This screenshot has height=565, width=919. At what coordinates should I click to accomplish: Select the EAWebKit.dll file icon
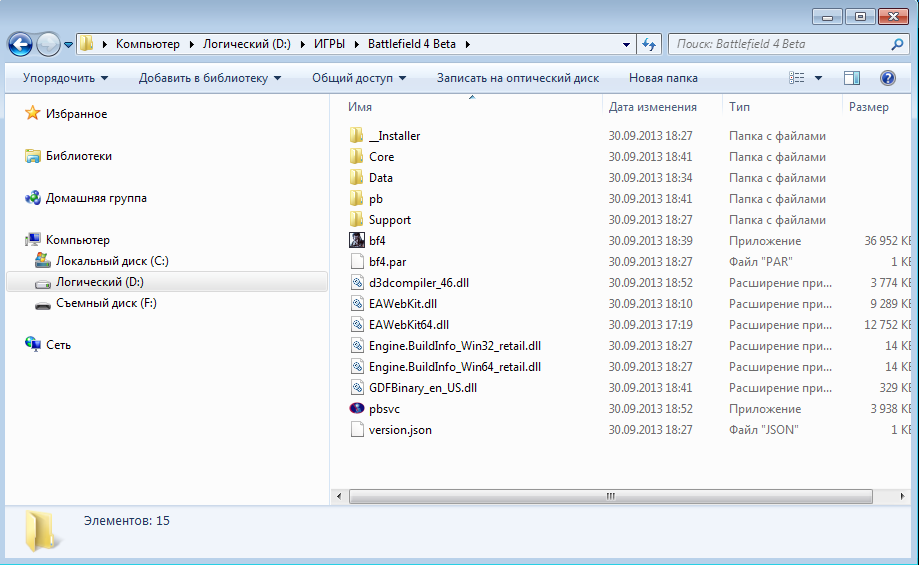pyautogui.click(x=356, y=304)
